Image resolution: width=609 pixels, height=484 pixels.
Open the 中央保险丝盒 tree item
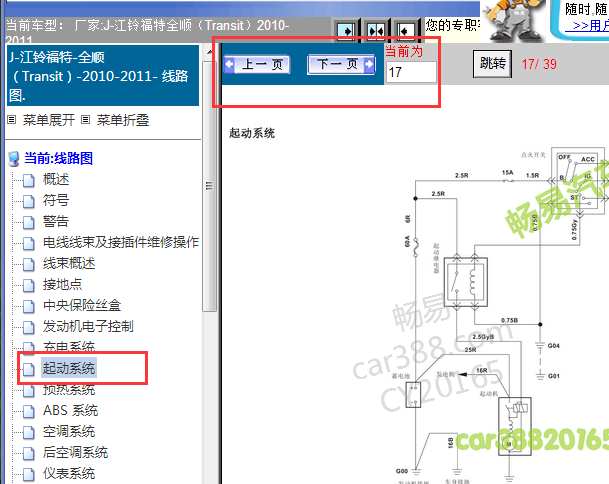[x=82, y=305]
